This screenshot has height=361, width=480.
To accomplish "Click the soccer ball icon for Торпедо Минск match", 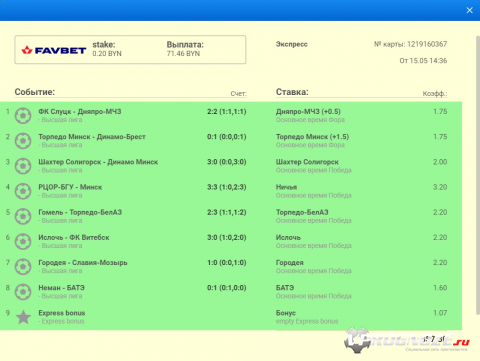I will (23, 141).
